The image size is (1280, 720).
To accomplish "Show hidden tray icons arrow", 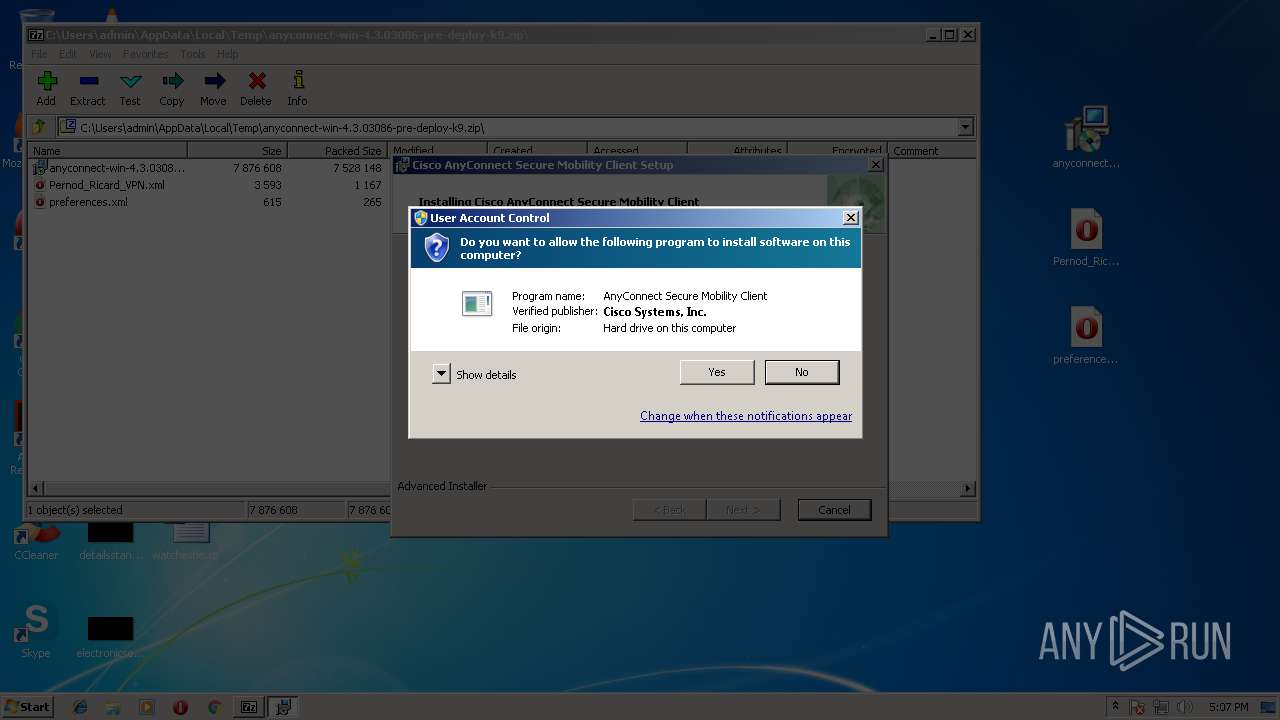I will 1116,706.
